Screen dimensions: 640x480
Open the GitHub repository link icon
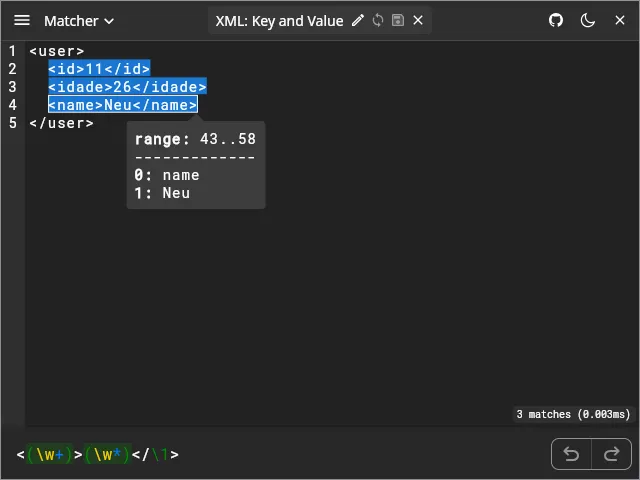[556, 20]
